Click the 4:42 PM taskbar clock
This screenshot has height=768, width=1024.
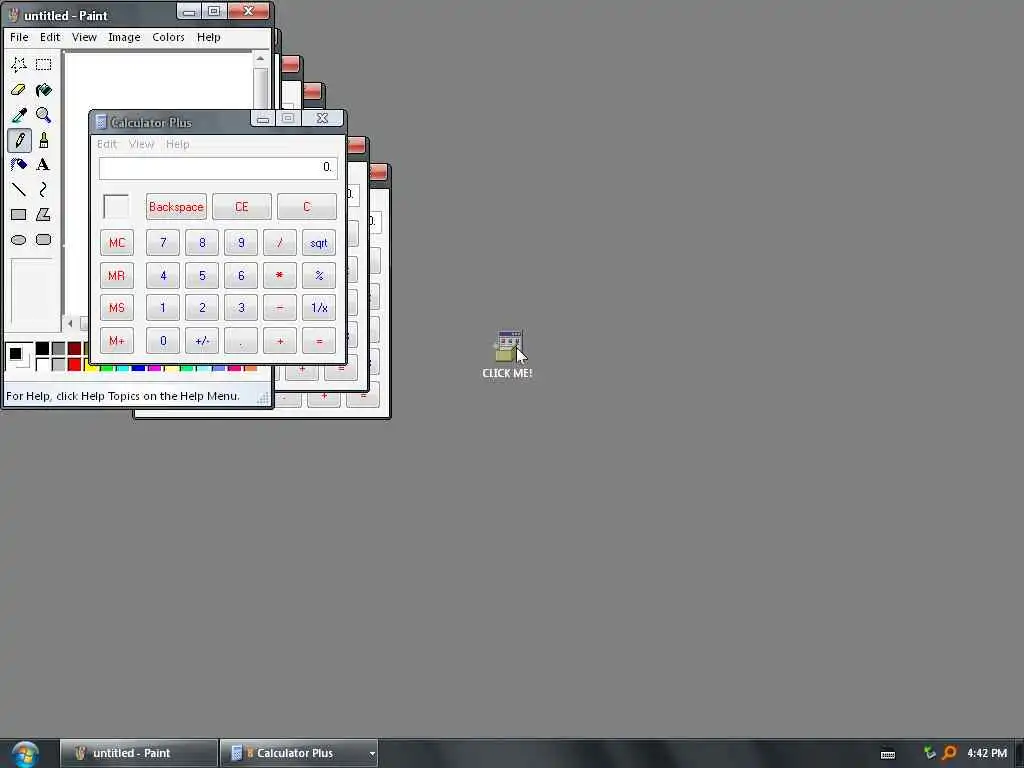987,753
